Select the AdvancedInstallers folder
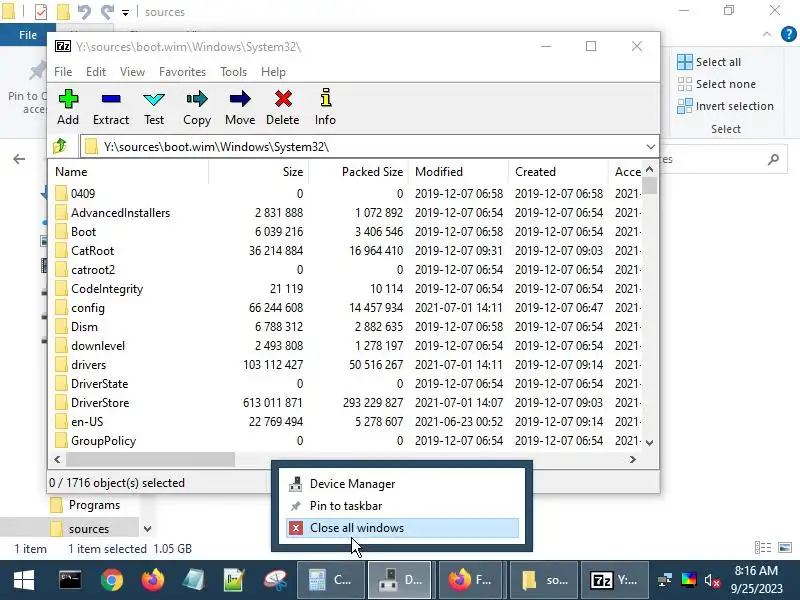Screen dimensions: 800x600 (120, 213)
